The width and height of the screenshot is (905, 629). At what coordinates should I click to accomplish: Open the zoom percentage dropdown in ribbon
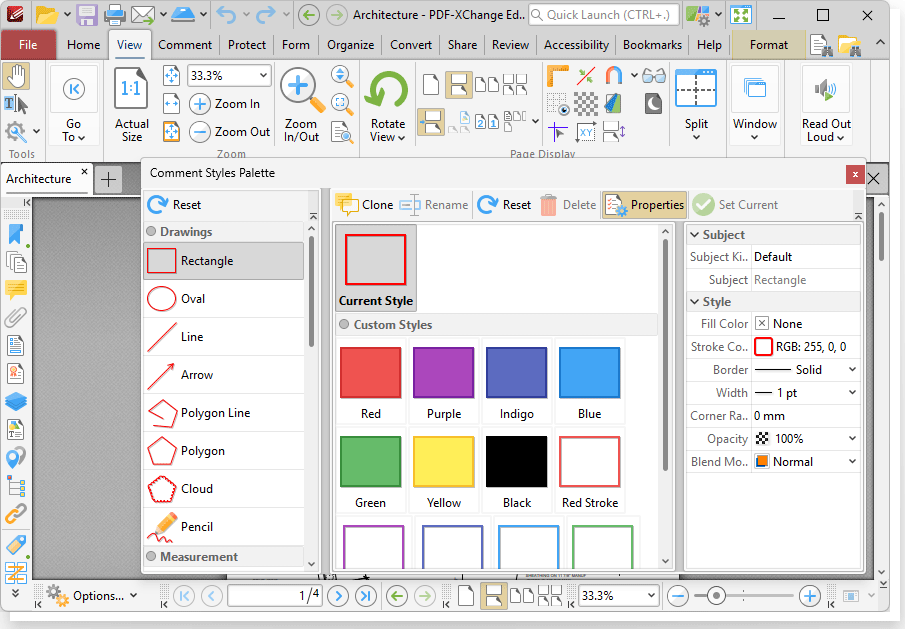click(x=263, y=76)
